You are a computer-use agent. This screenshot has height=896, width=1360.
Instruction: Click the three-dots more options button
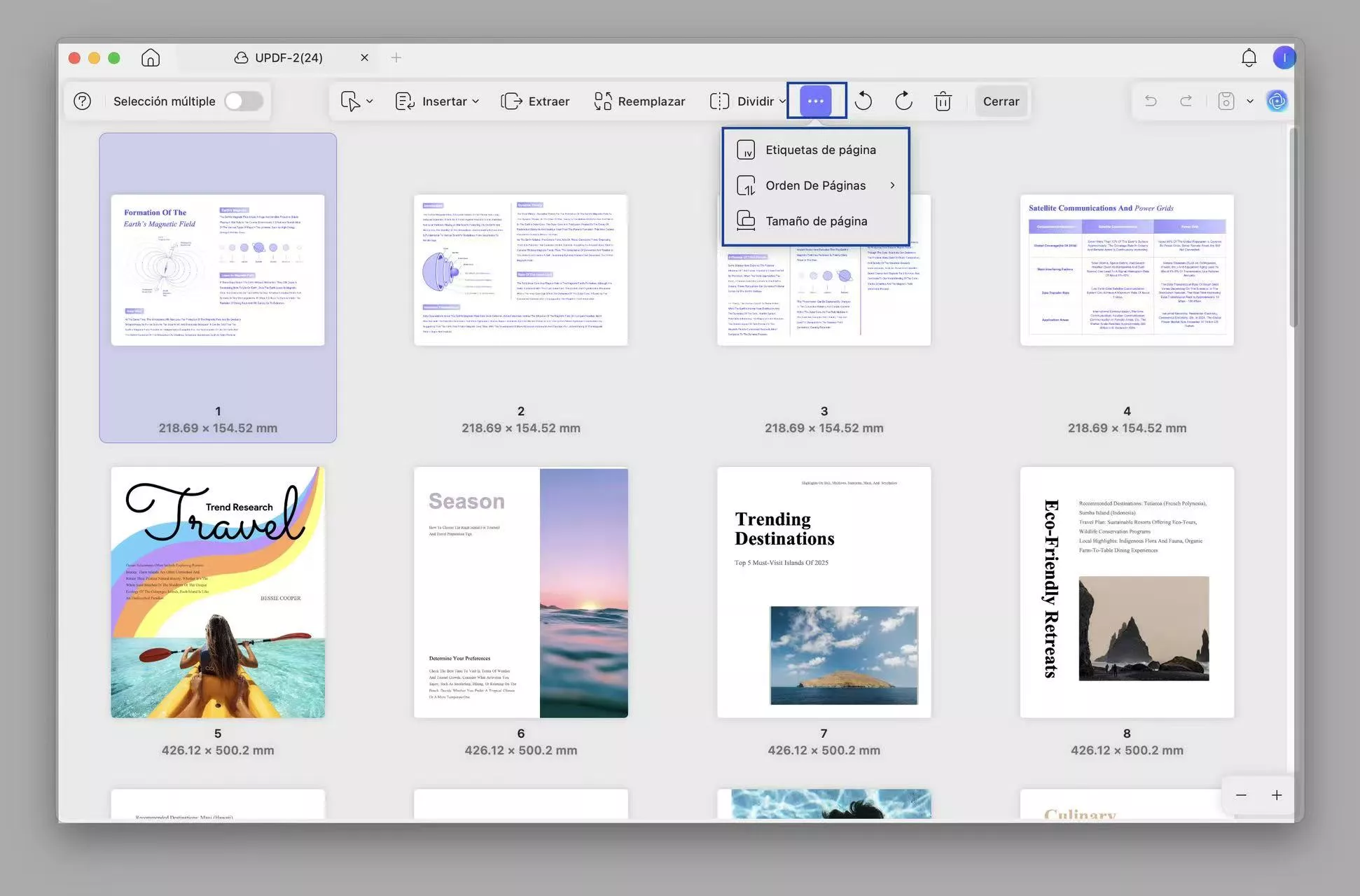[x=816, y=101]
